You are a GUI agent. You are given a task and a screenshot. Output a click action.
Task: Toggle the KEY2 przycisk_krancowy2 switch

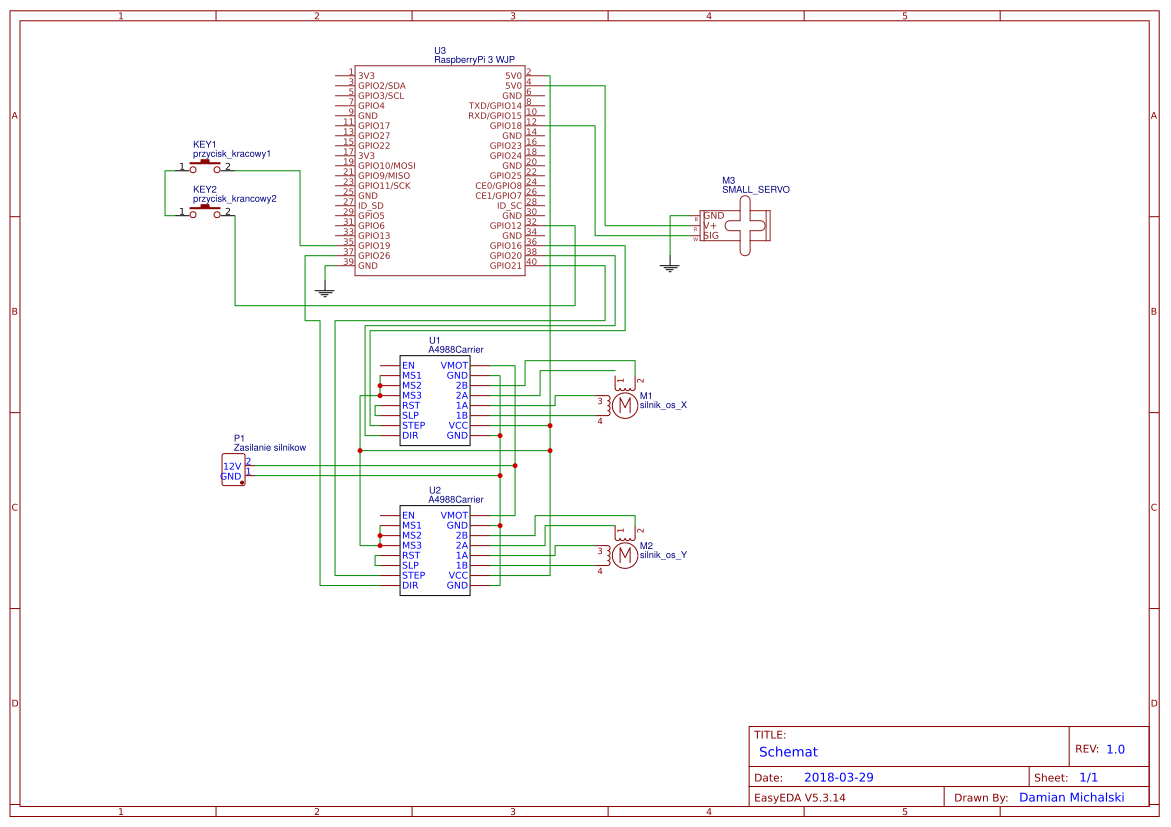[x=204, y=211]
